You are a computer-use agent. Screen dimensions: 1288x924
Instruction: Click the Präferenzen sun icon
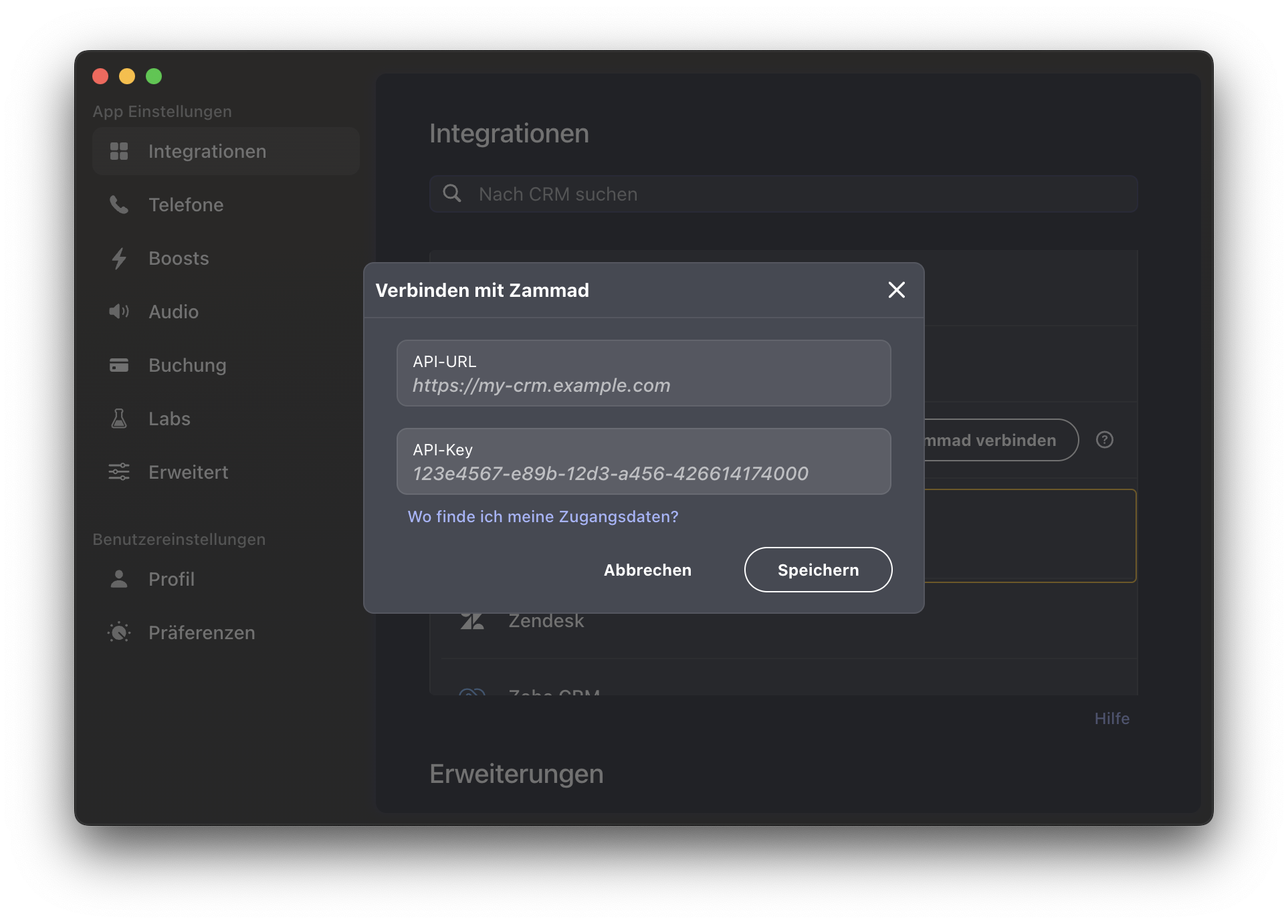(119, 632)
